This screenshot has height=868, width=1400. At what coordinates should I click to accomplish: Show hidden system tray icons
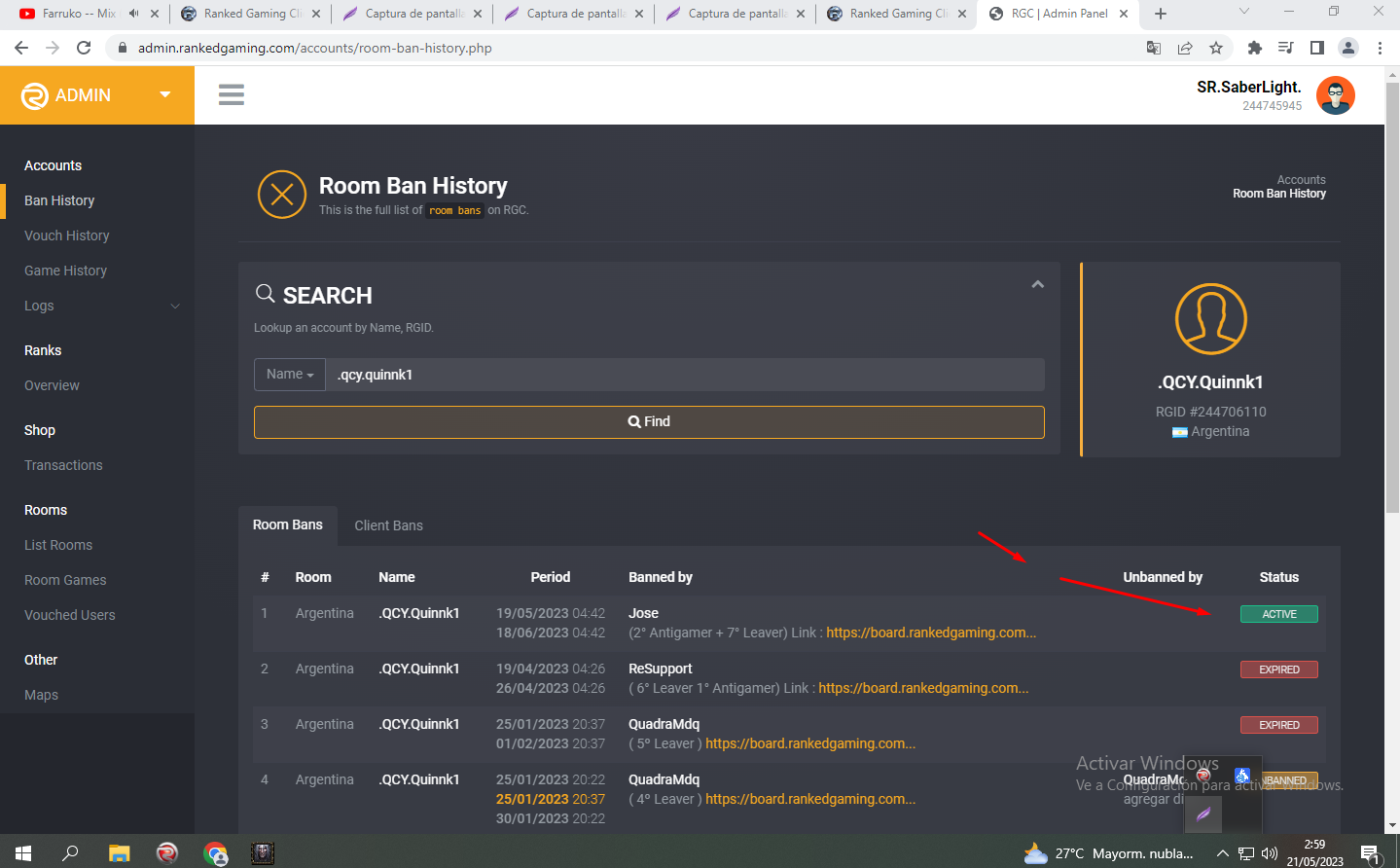1222,853
